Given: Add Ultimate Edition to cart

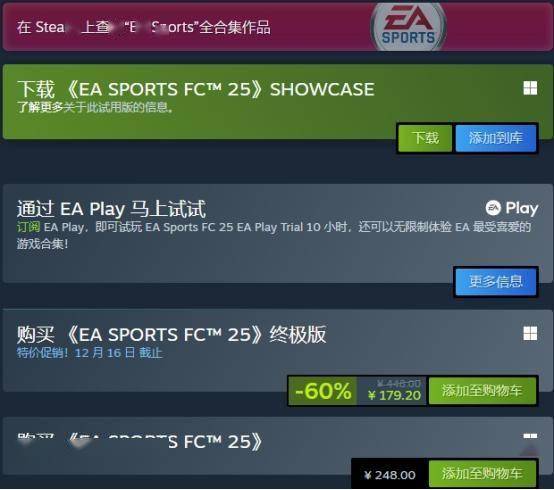Looking at the screenshot, I should click(482, 391).
